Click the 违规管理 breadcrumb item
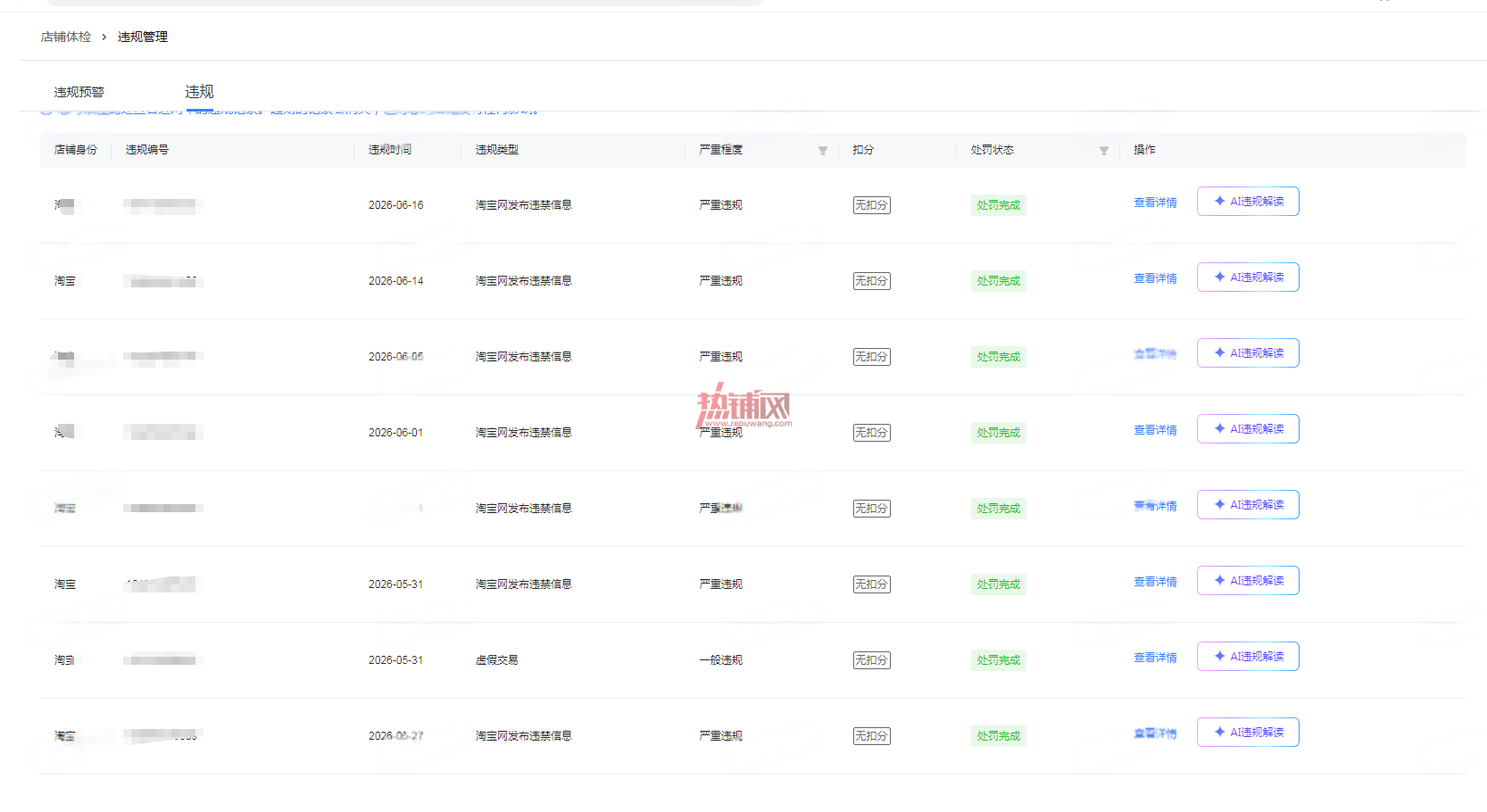 [x=143, y=37]
